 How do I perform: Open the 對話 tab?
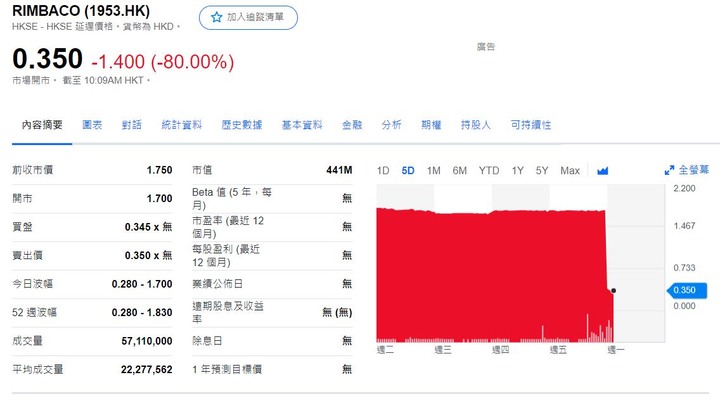(132, 125)
